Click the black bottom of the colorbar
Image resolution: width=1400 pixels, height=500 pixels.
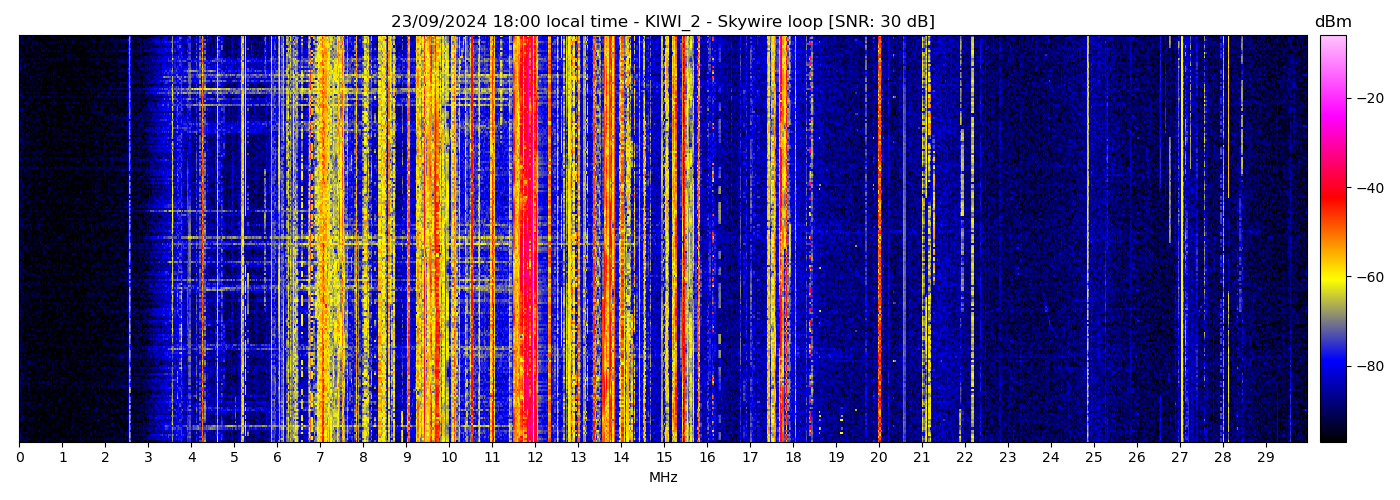click(x=1332, y=436)
